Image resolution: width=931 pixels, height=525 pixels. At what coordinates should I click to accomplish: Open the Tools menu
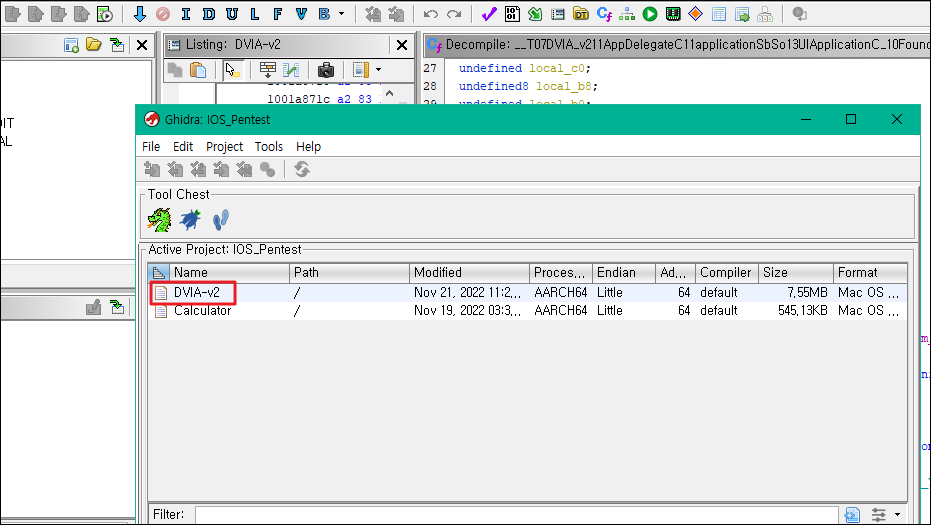coord(268,146)
